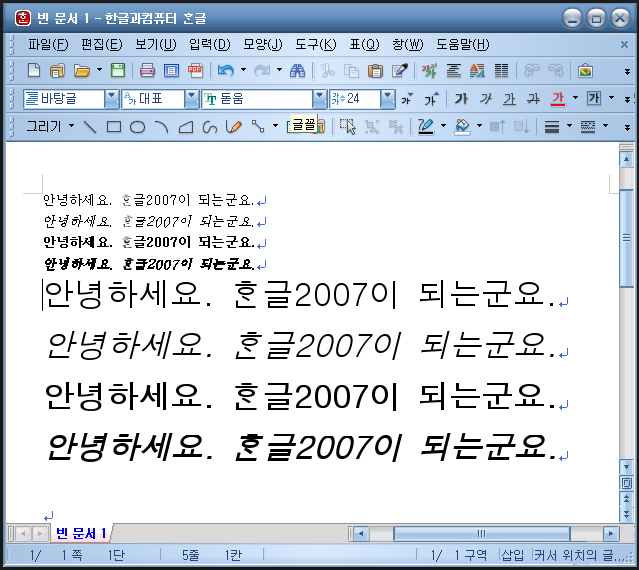Open the 보기(U) menu
This screenshot has height=570, width=639.
(x=156, y=44)
